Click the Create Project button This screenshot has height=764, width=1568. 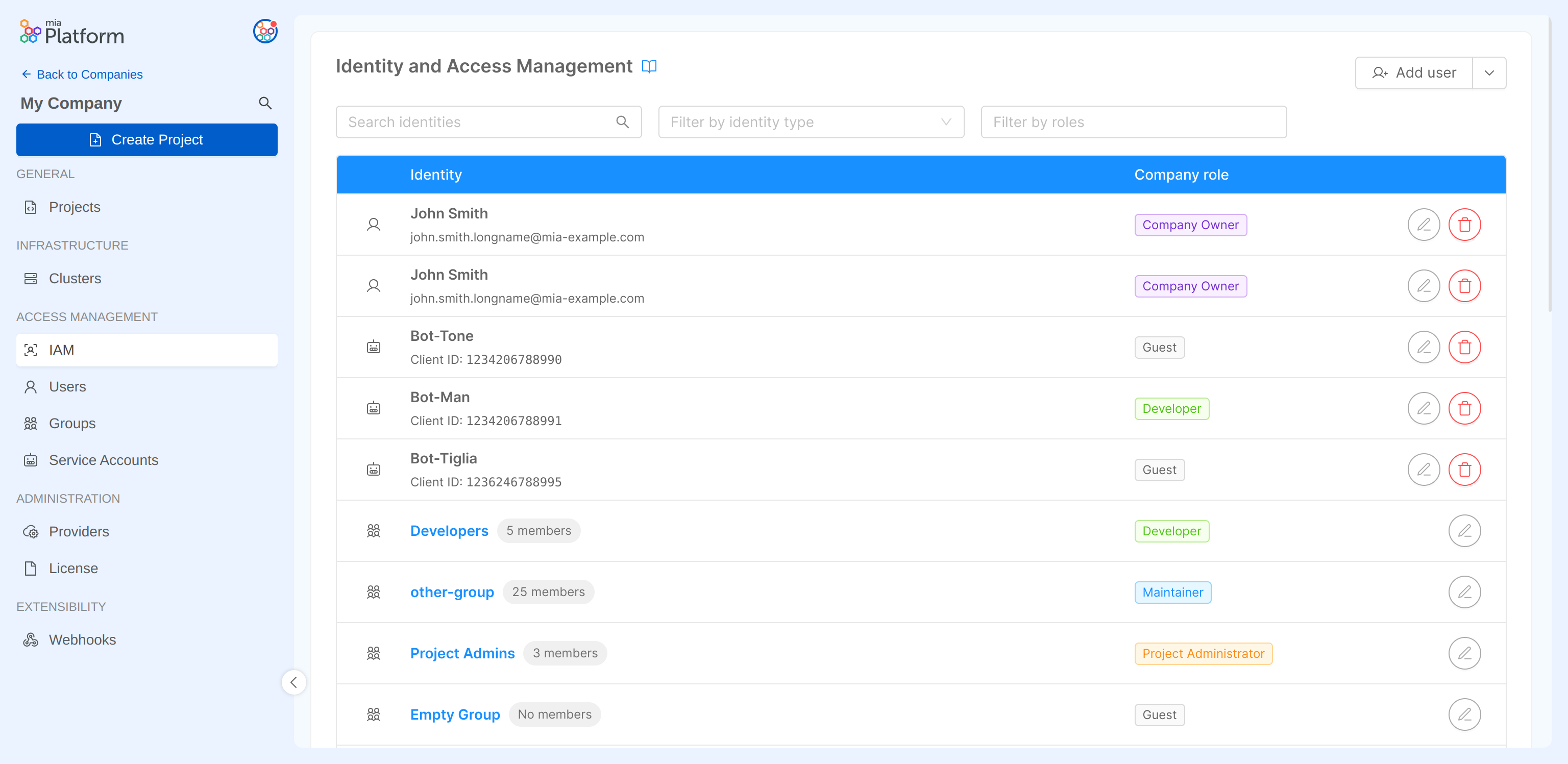click(146, 140)
